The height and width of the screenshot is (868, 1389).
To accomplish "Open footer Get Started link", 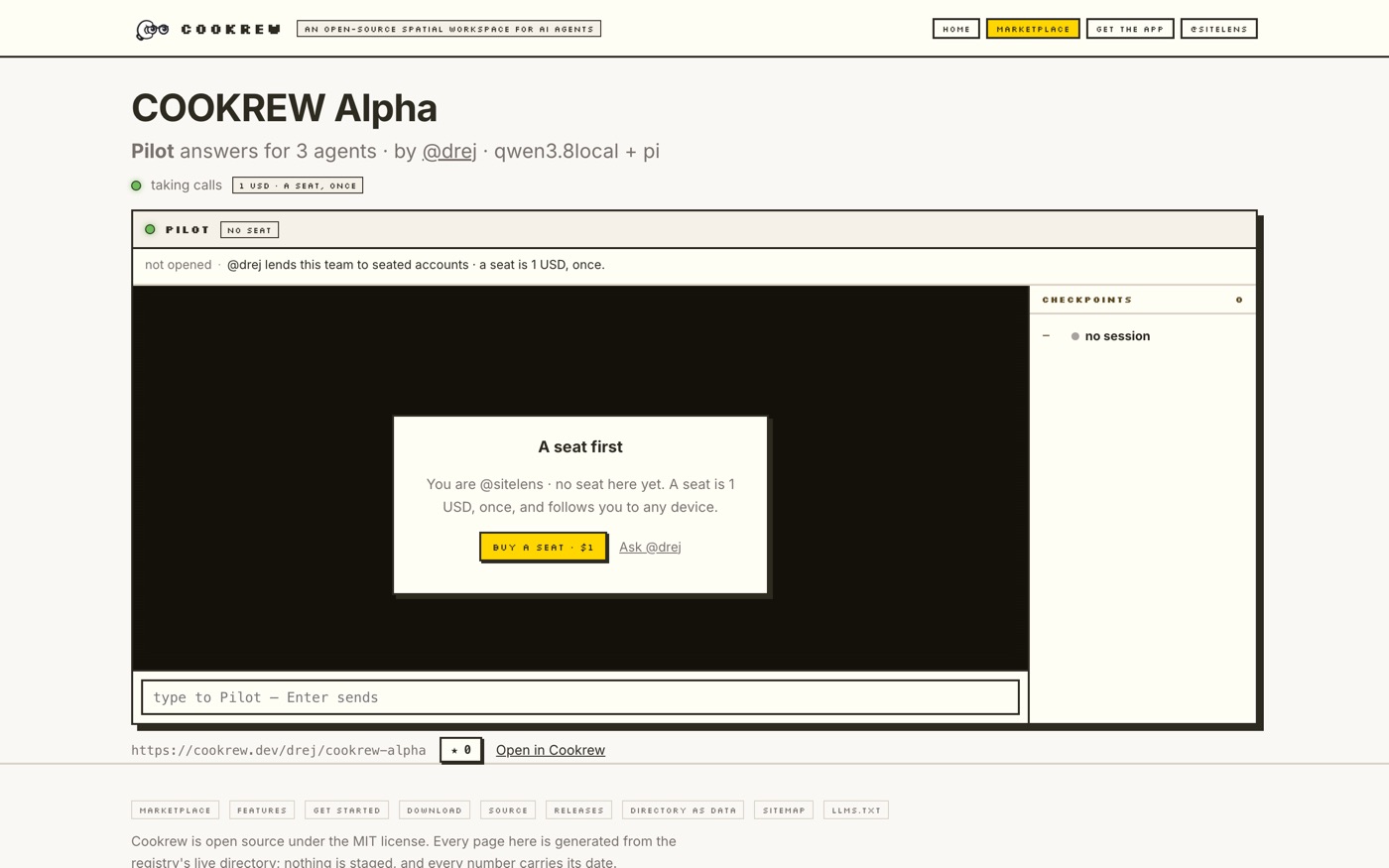I will (x=347, y=810).
